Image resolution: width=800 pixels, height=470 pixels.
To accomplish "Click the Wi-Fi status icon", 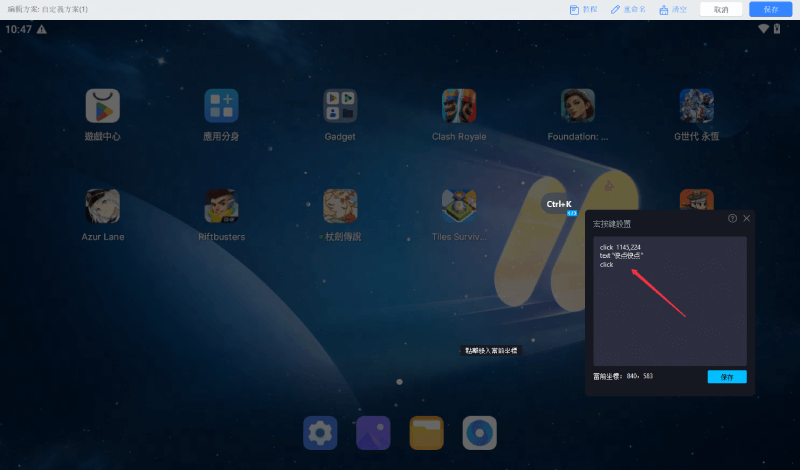I will tap(763, 29).
